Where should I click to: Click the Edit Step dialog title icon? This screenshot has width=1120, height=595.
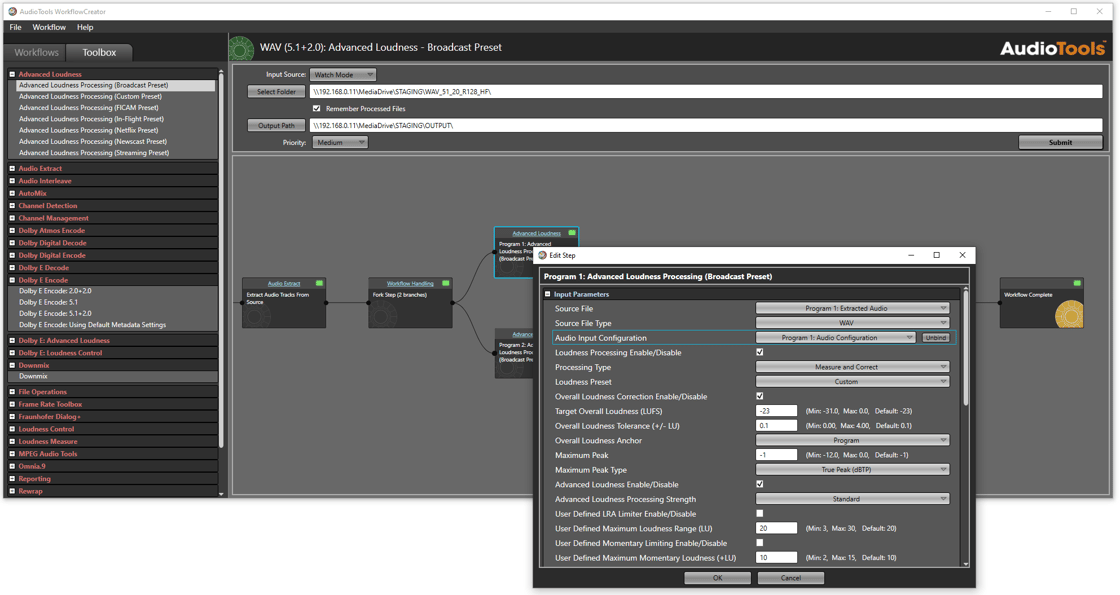pyautogui.click(x=543, y=255)
